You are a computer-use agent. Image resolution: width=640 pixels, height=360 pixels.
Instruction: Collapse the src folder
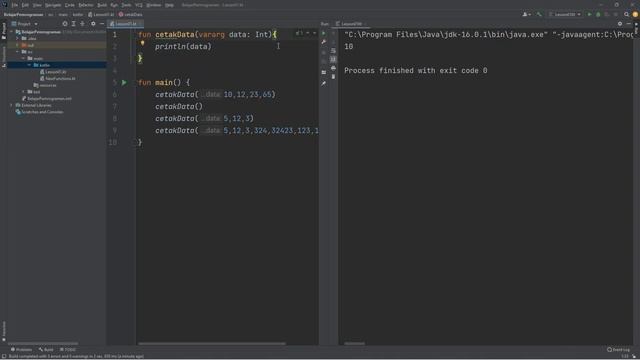point(18,52)
